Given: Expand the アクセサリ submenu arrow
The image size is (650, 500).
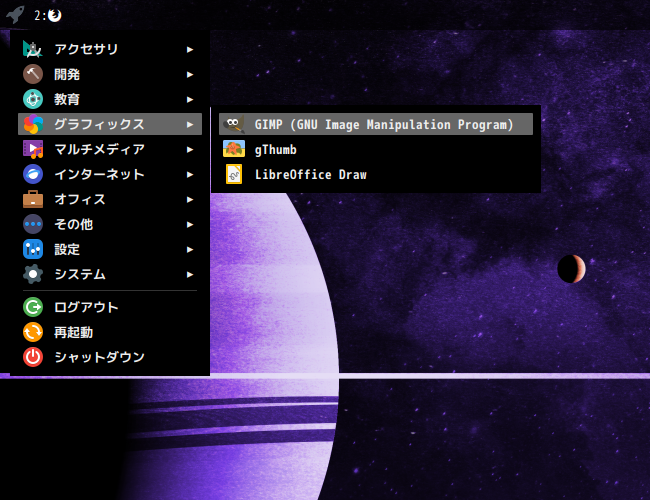Looking at the screenshot, I should pyautogui.click(x=190, y=50).
